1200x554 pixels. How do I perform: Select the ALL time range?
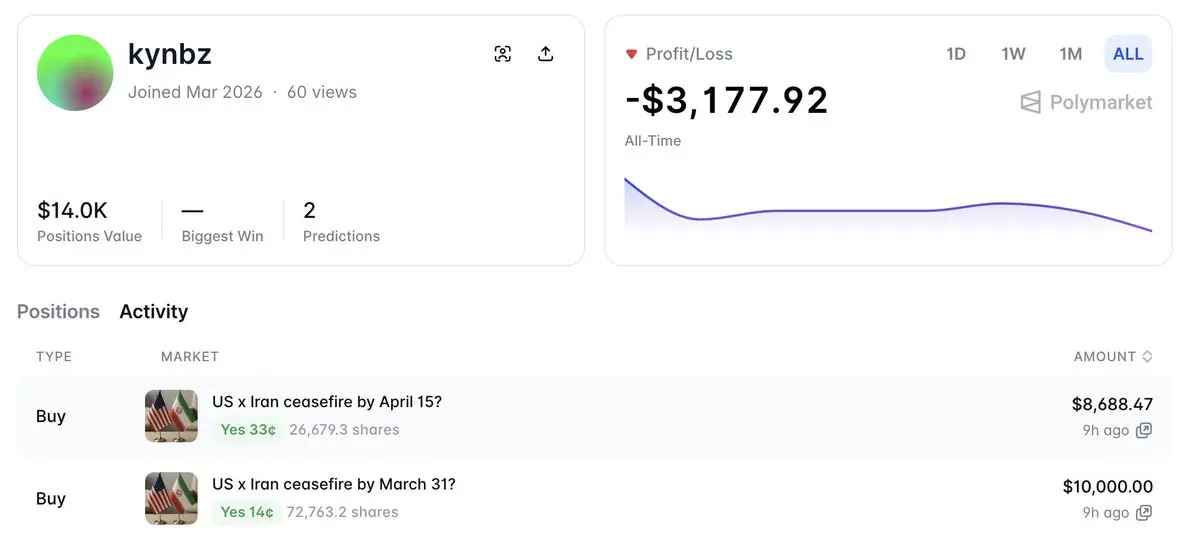(1128, 54)
